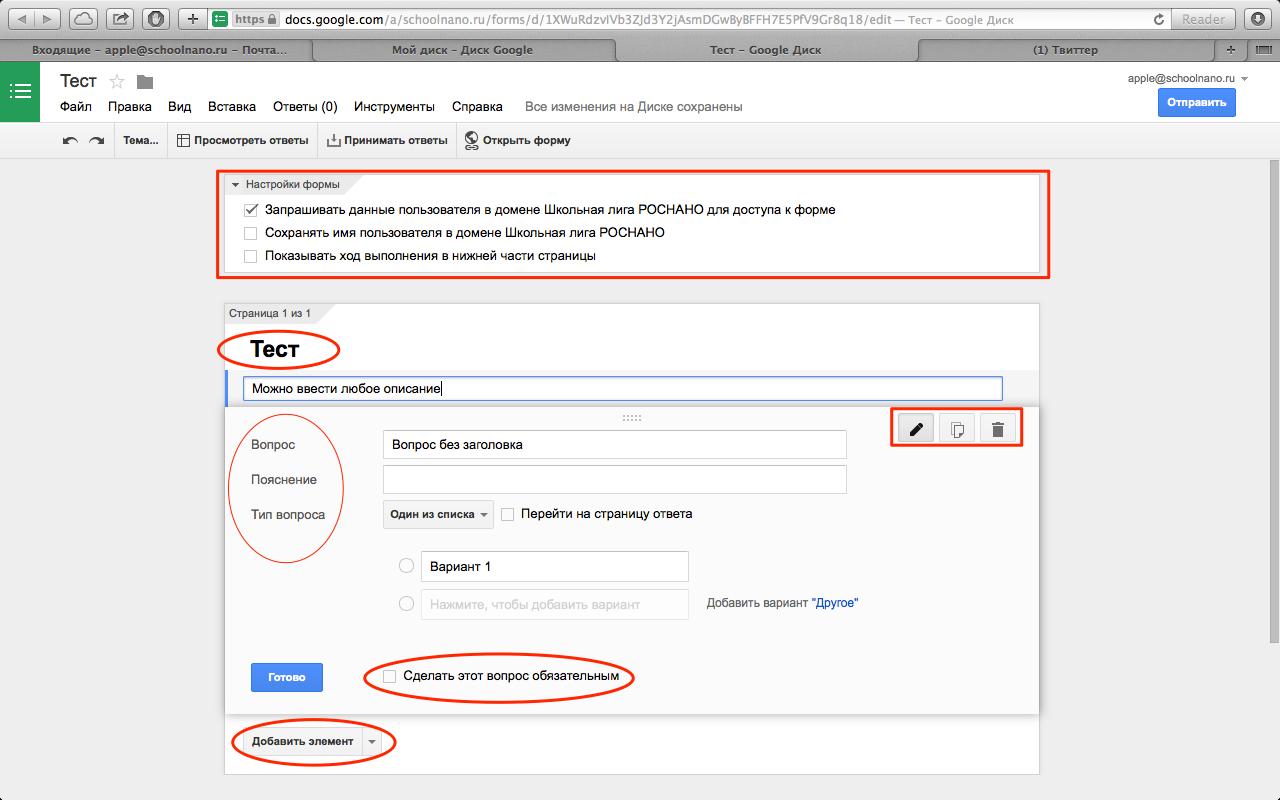Click Принимать ответы
The height and width of the screenshot is (800, 1280).
click(x=387, y=141)
